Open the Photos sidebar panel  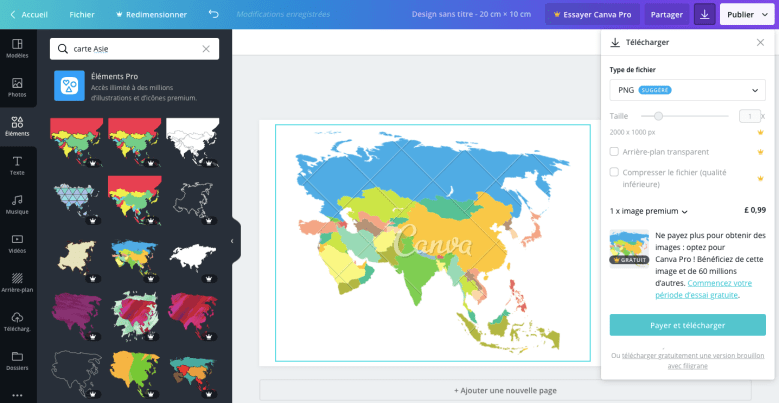(x=17, y=88)
